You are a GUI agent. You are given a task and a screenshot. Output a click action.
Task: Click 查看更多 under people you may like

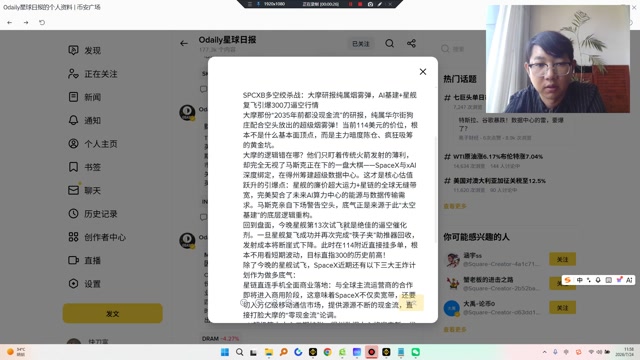455,329
